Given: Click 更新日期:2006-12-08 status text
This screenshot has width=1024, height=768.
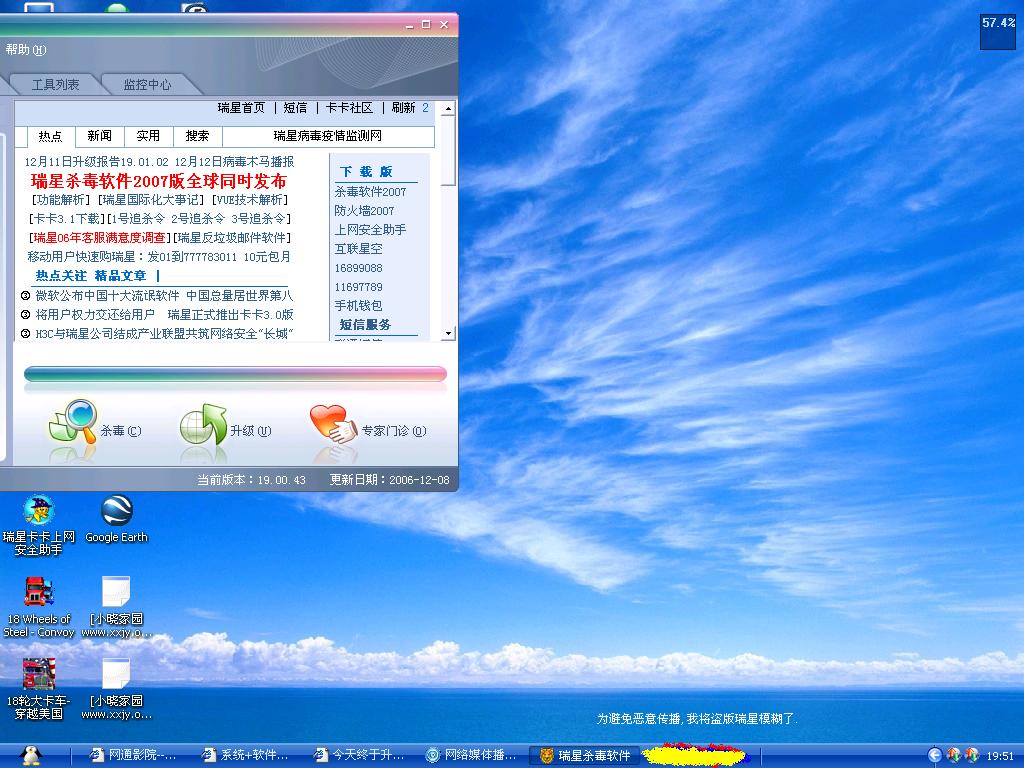Looking at the screenshot, I should 389,480.
